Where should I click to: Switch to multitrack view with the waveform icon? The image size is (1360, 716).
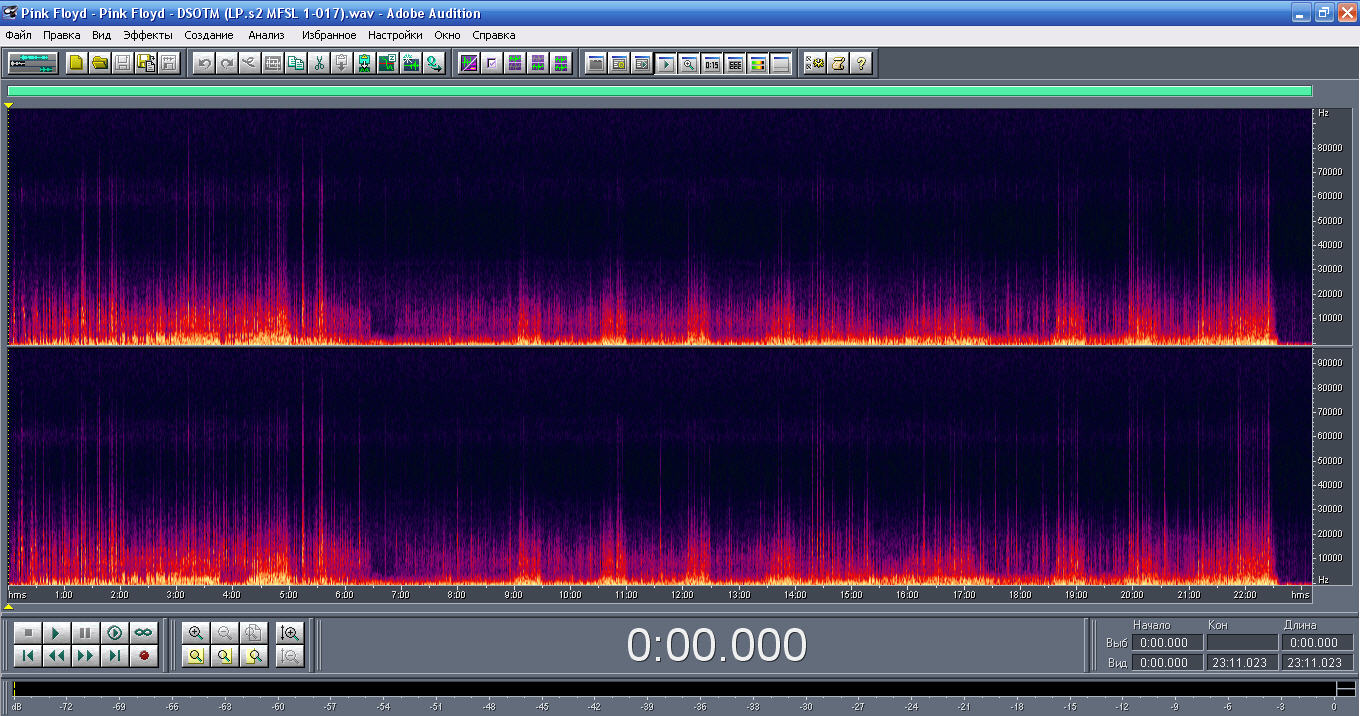pos(33,63)
